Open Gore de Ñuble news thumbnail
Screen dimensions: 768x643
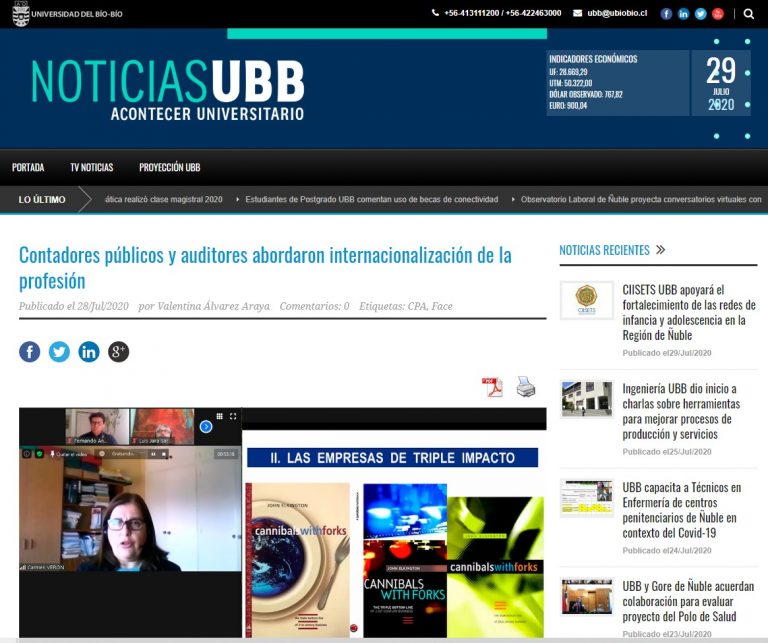tap(586, 597)
